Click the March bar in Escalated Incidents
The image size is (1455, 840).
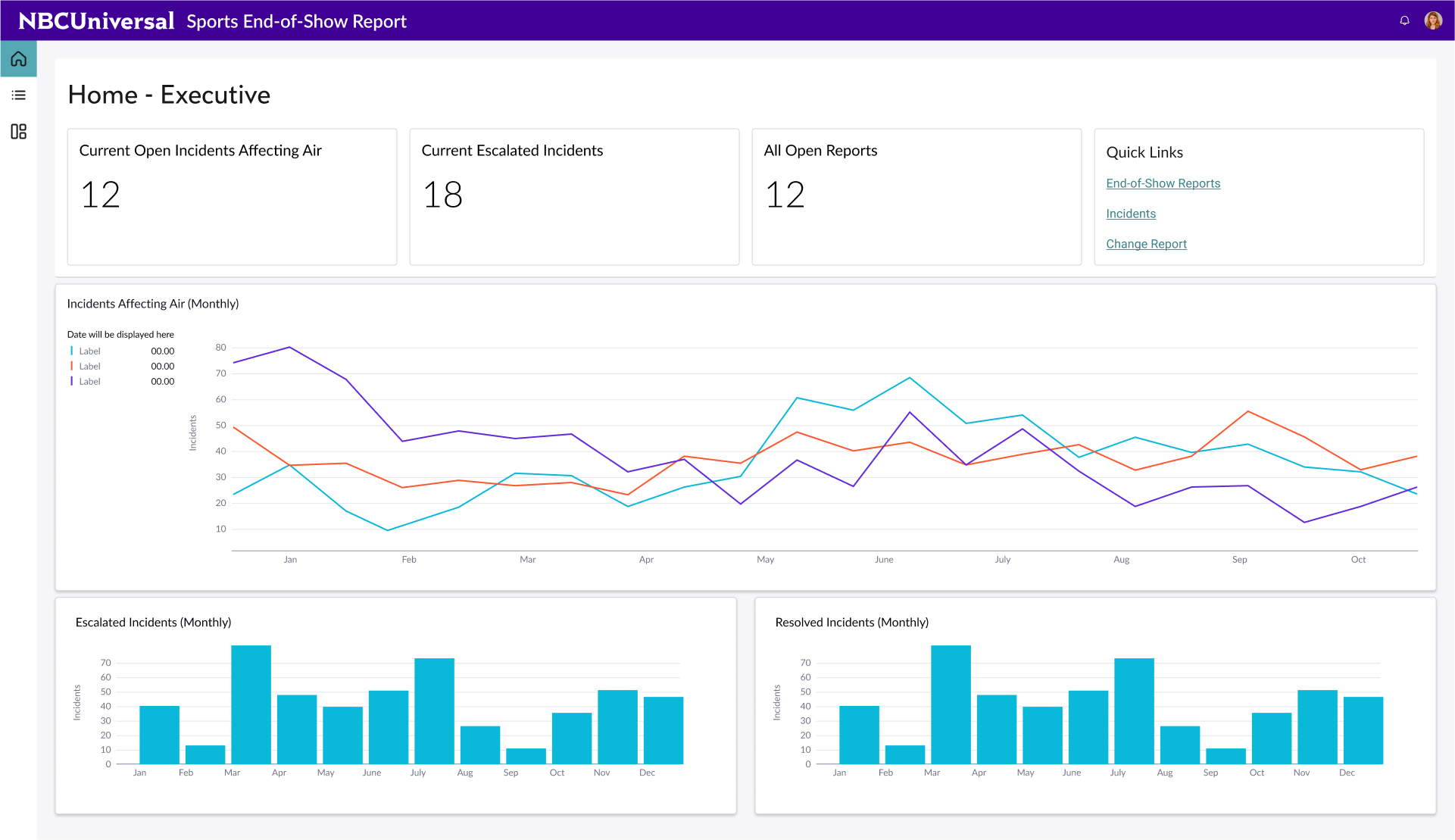pos(251,704)
